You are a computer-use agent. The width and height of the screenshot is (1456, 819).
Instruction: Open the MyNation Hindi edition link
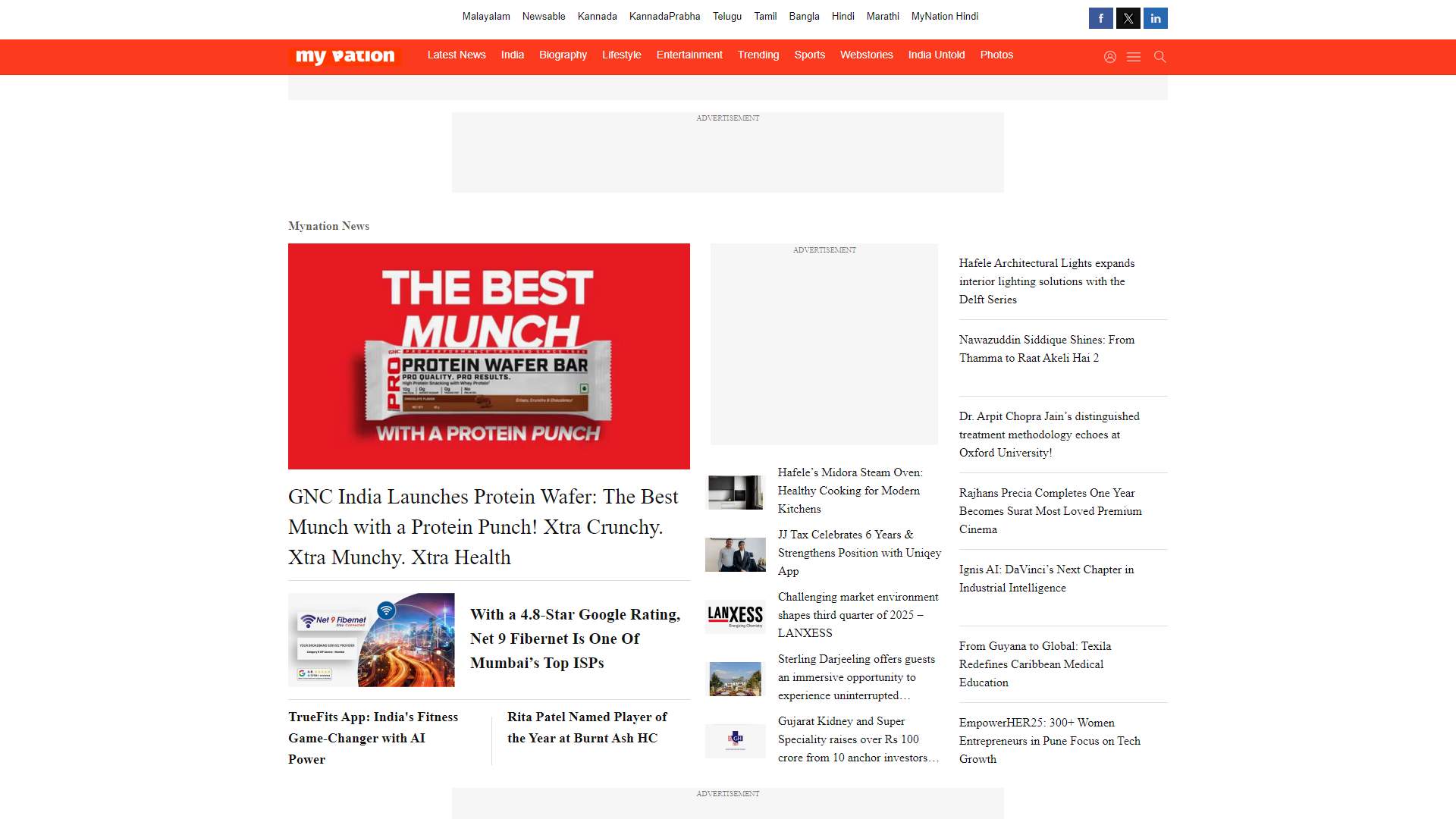click(x=944, y=16)
